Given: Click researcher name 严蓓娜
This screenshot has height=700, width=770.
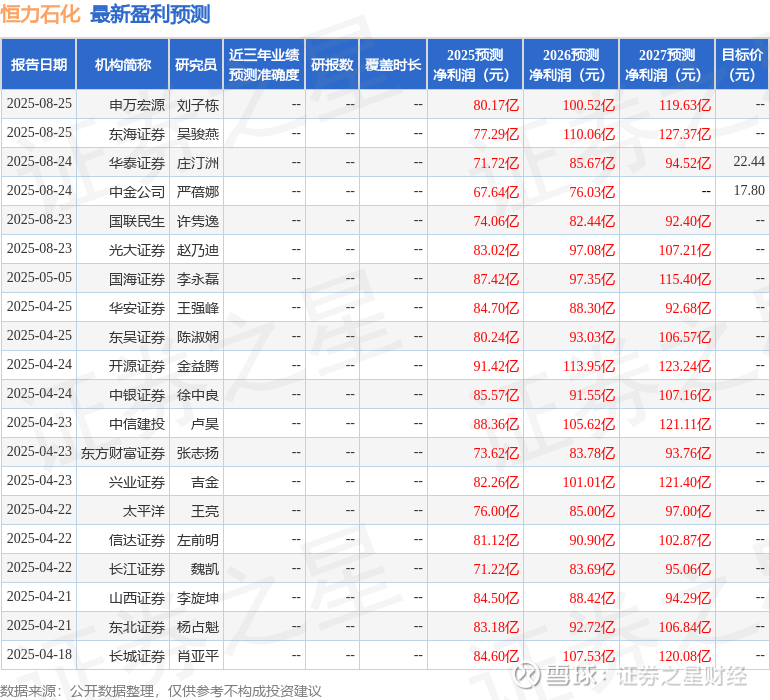Looking at the screenshot, I should point(198,192).
